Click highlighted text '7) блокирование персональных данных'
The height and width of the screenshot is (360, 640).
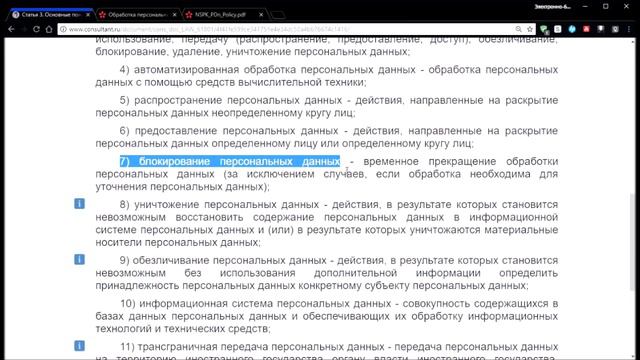pyautogui.click(x=230, y=161)
